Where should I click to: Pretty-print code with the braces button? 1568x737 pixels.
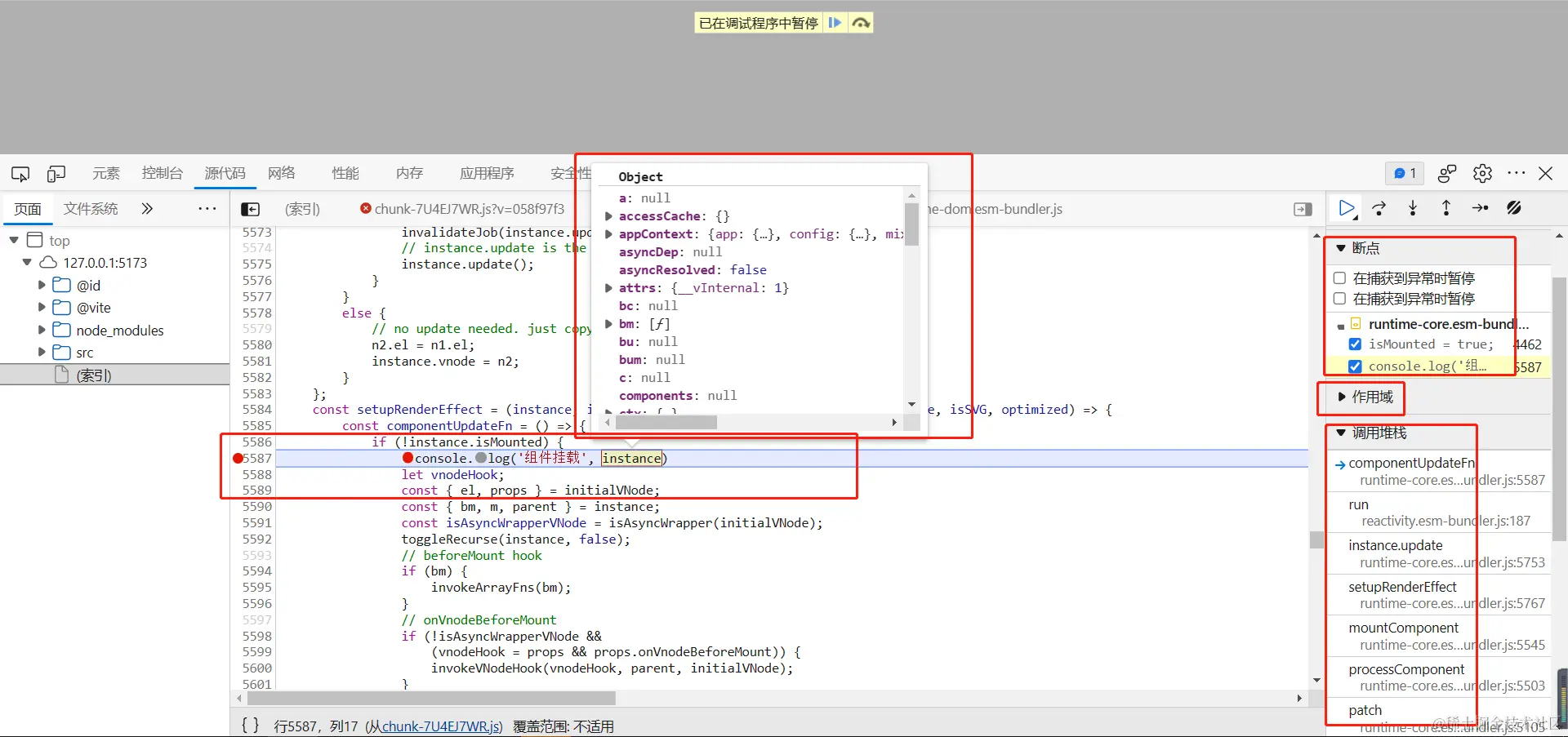[x=251, y=725]
